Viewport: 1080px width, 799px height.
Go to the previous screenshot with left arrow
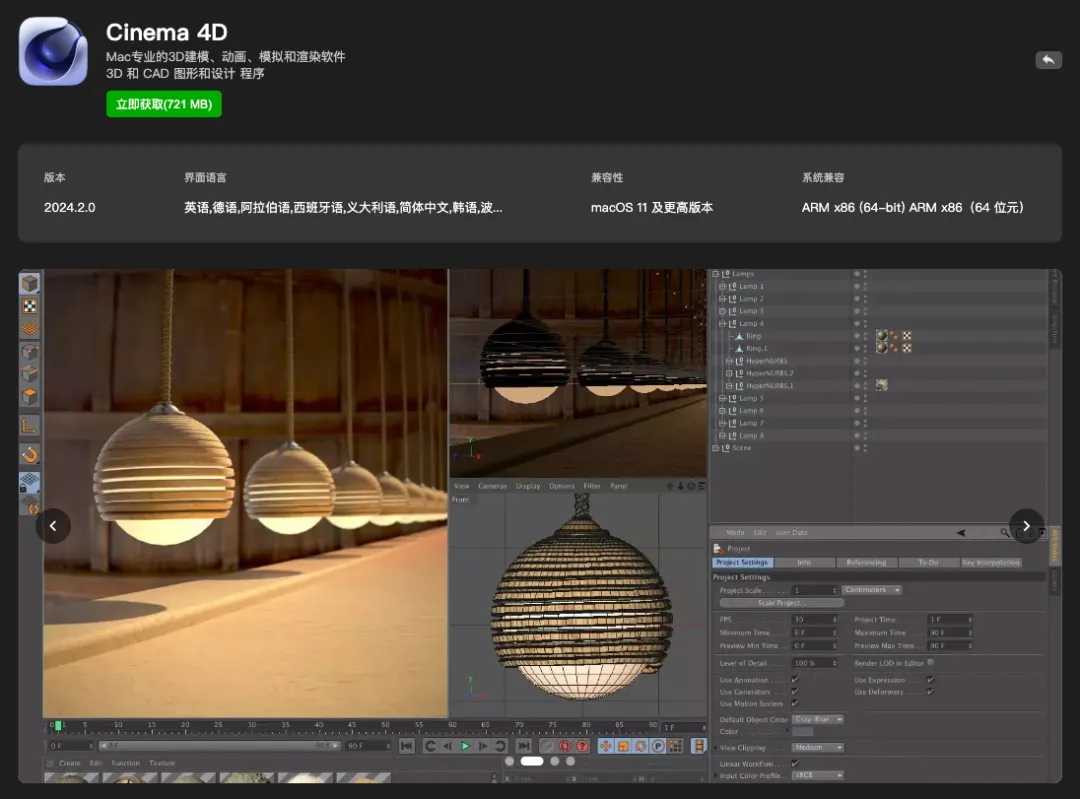[x=53, y=526]
